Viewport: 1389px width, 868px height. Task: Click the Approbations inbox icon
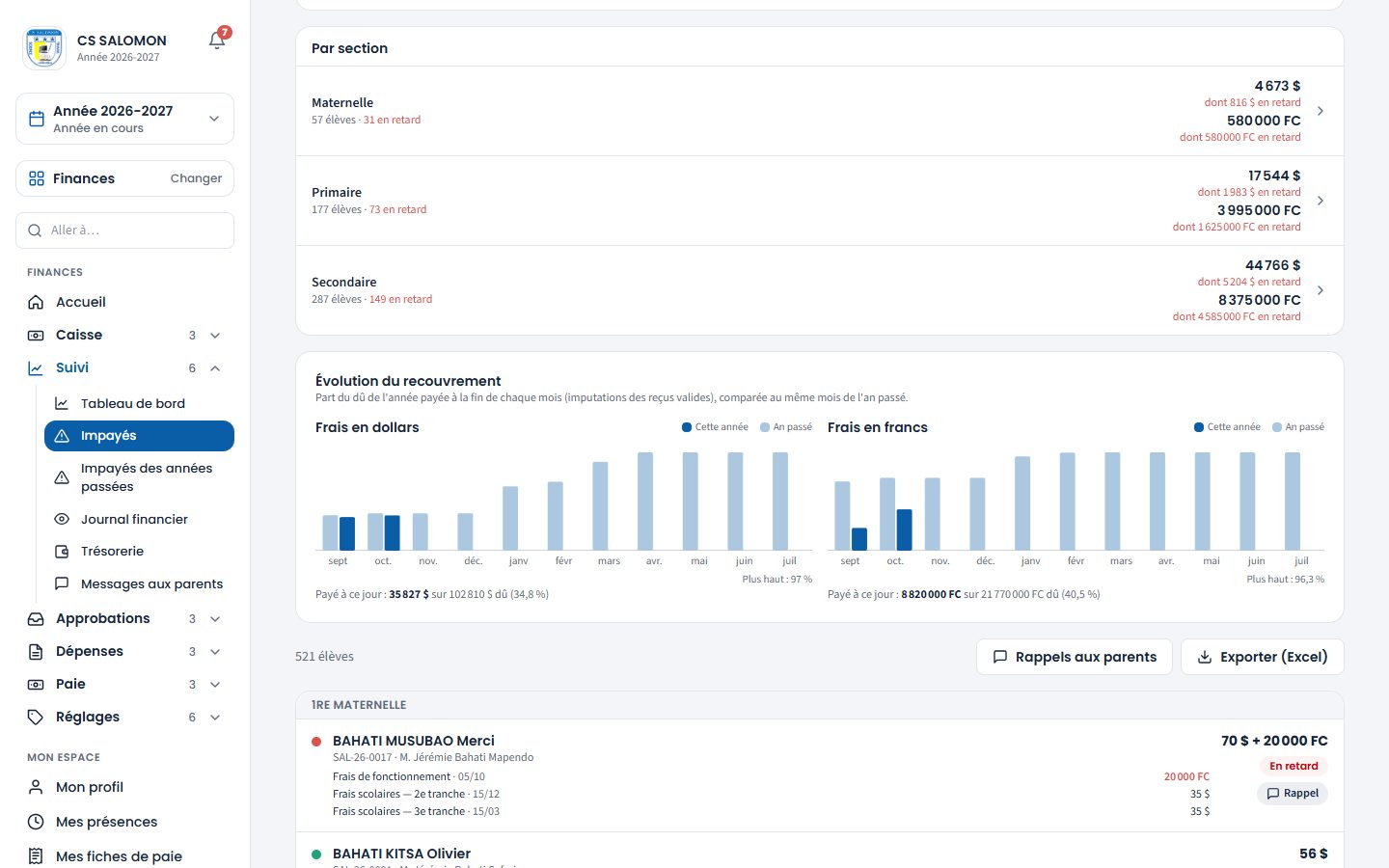tap(36, 618)
